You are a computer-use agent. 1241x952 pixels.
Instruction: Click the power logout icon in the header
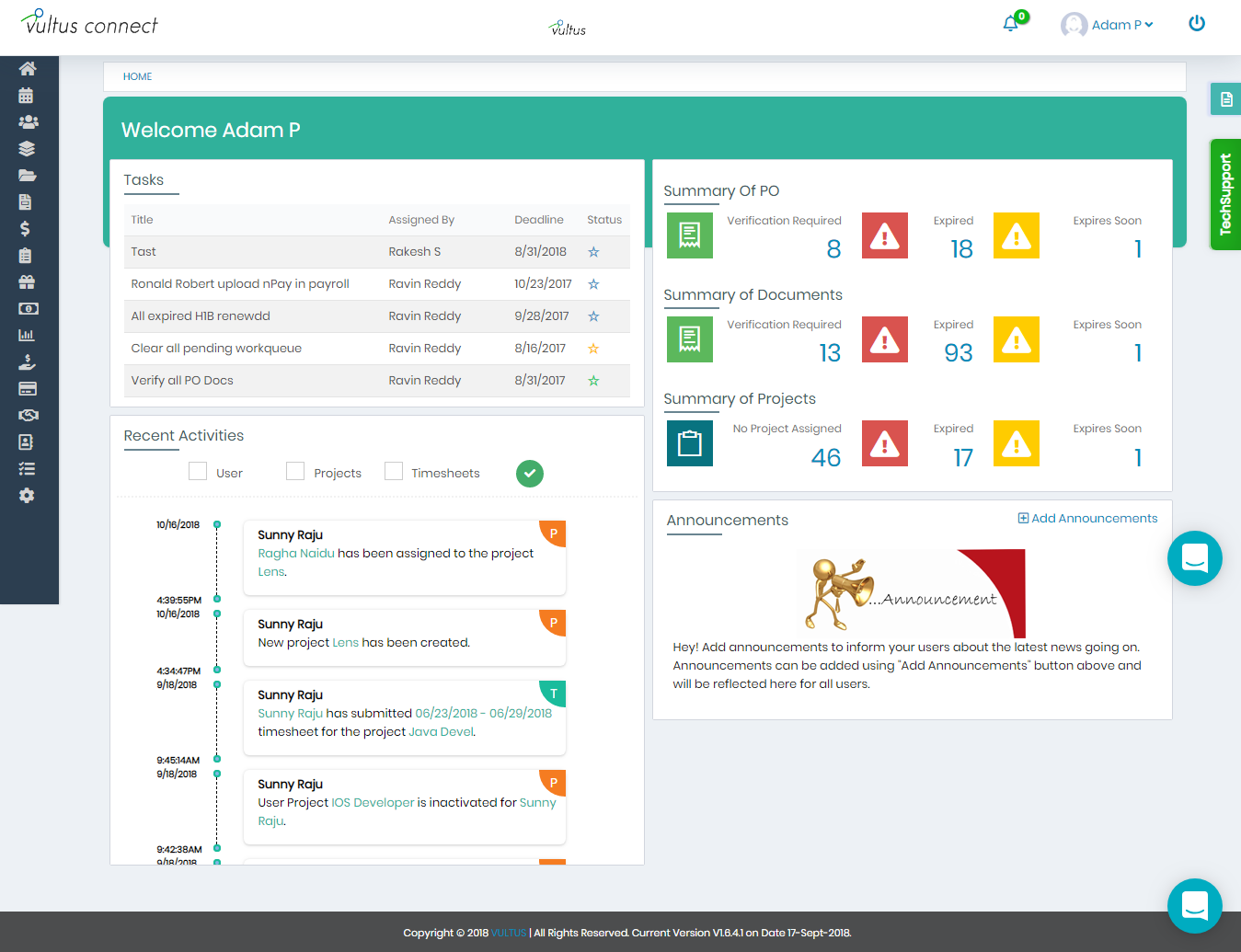click(1196, 23)
